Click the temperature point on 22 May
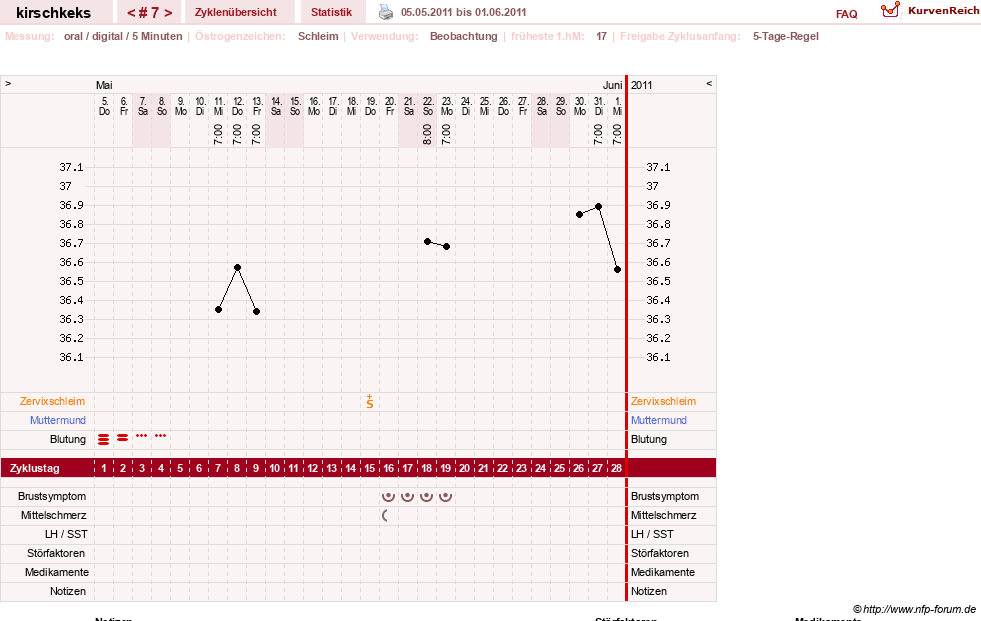The width and height of the screenshot is (981, 621). (427, 241)
